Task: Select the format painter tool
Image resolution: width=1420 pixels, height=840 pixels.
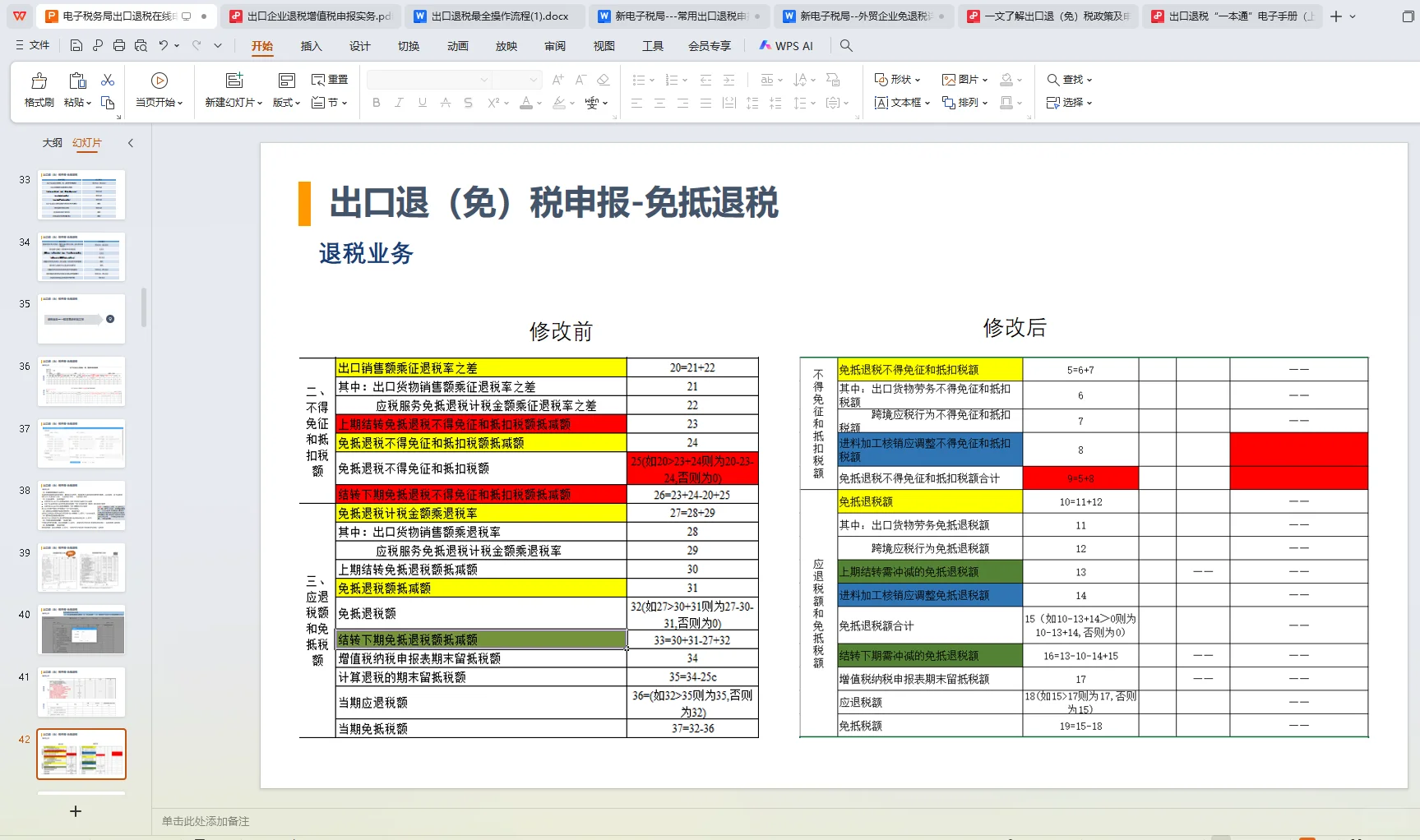Action: click(x=38, y=89)
